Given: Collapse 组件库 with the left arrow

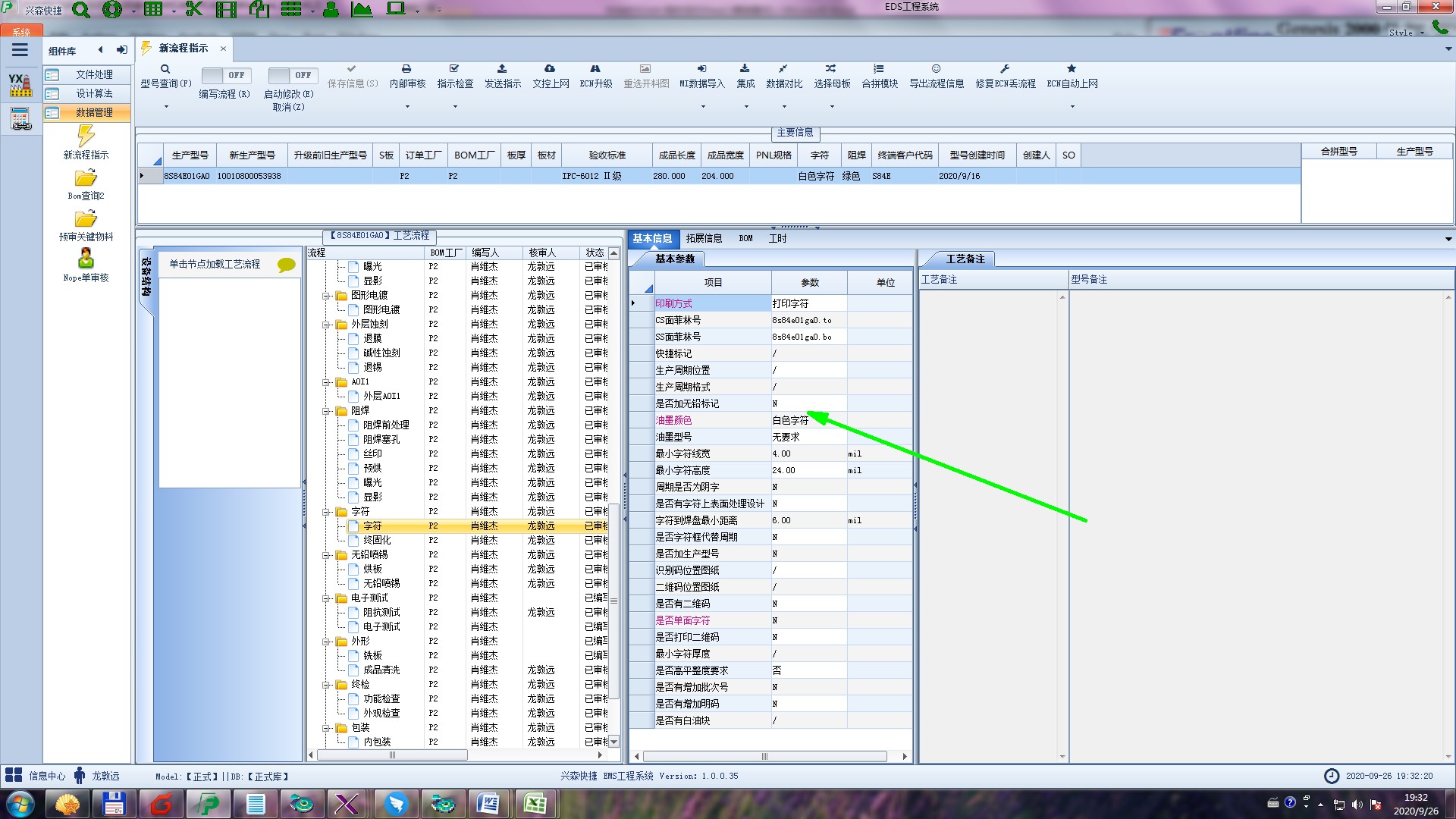Looking at the screenshot, I should (100, 50).
